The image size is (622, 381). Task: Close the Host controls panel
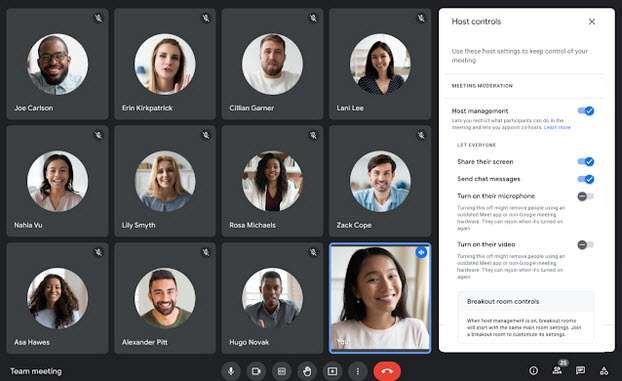592,21
